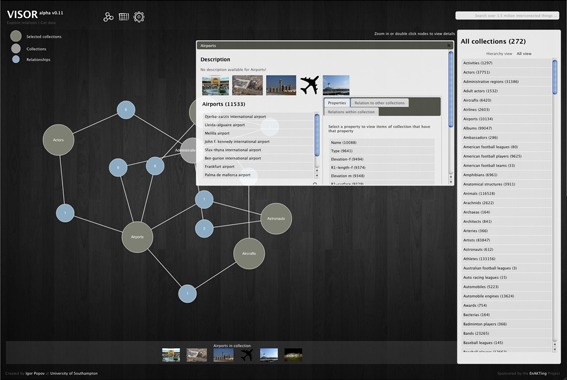The width and height of the screenshot is (567, 380).
Task: Select Awards (754) collection
Action: pyautogui.click(x=506, y=306)
